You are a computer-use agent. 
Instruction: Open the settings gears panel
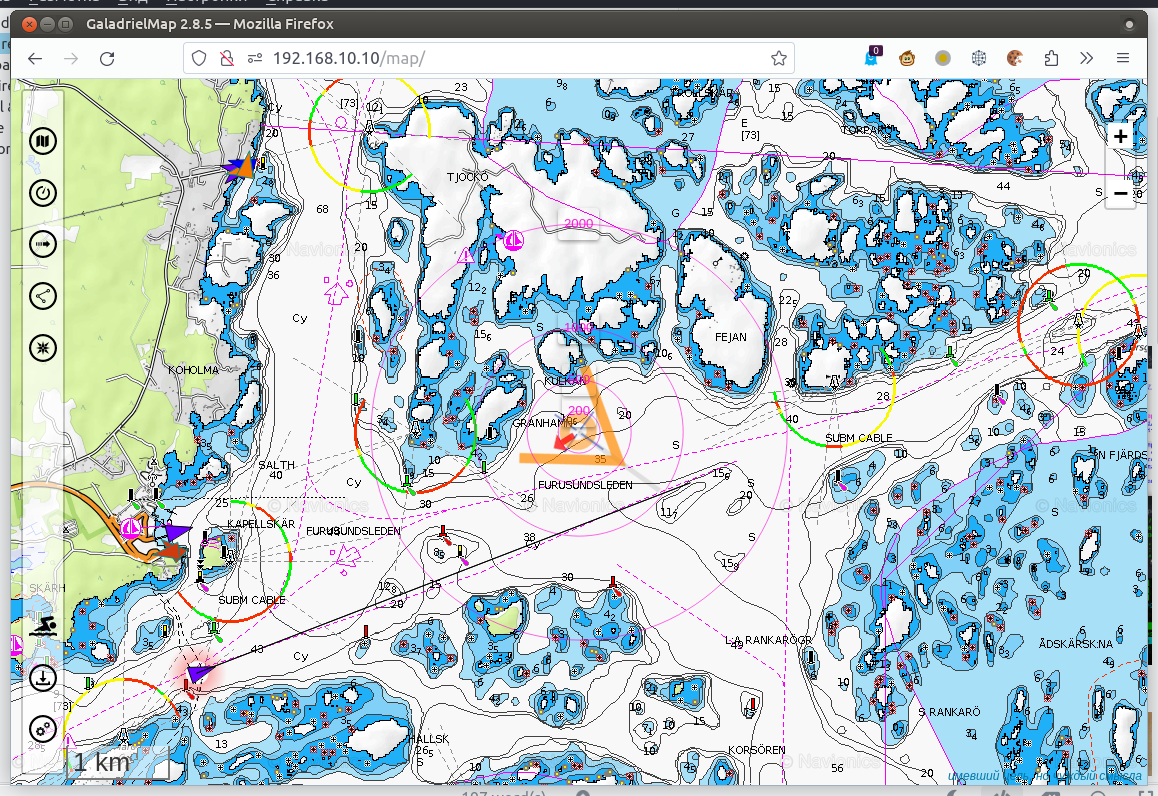43,729
